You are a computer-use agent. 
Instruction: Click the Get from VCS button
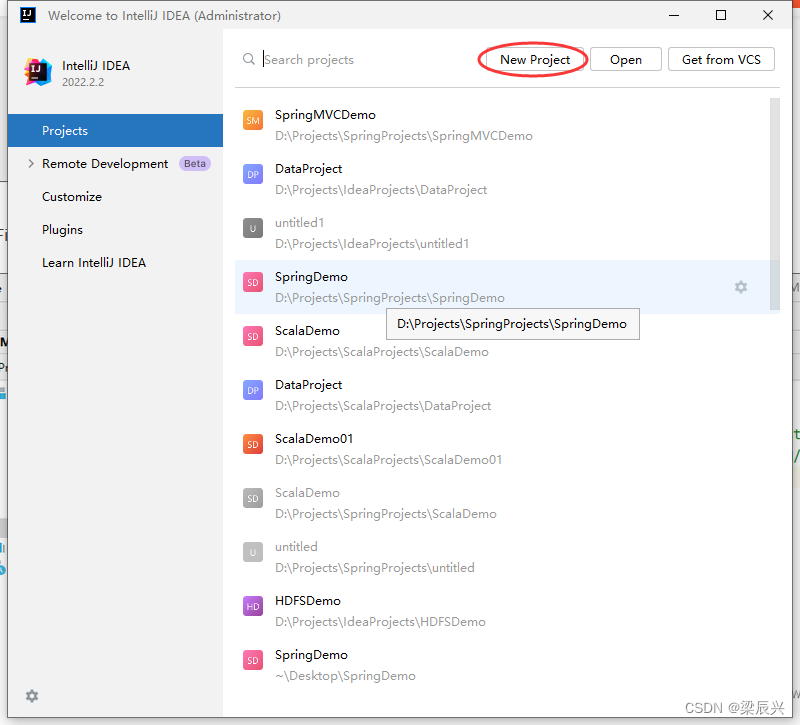[x=721, y=59]
